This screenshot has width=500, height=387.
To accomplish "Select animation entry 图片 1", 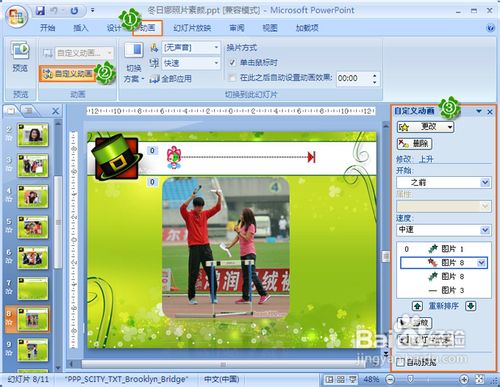I will coord(443,249).
